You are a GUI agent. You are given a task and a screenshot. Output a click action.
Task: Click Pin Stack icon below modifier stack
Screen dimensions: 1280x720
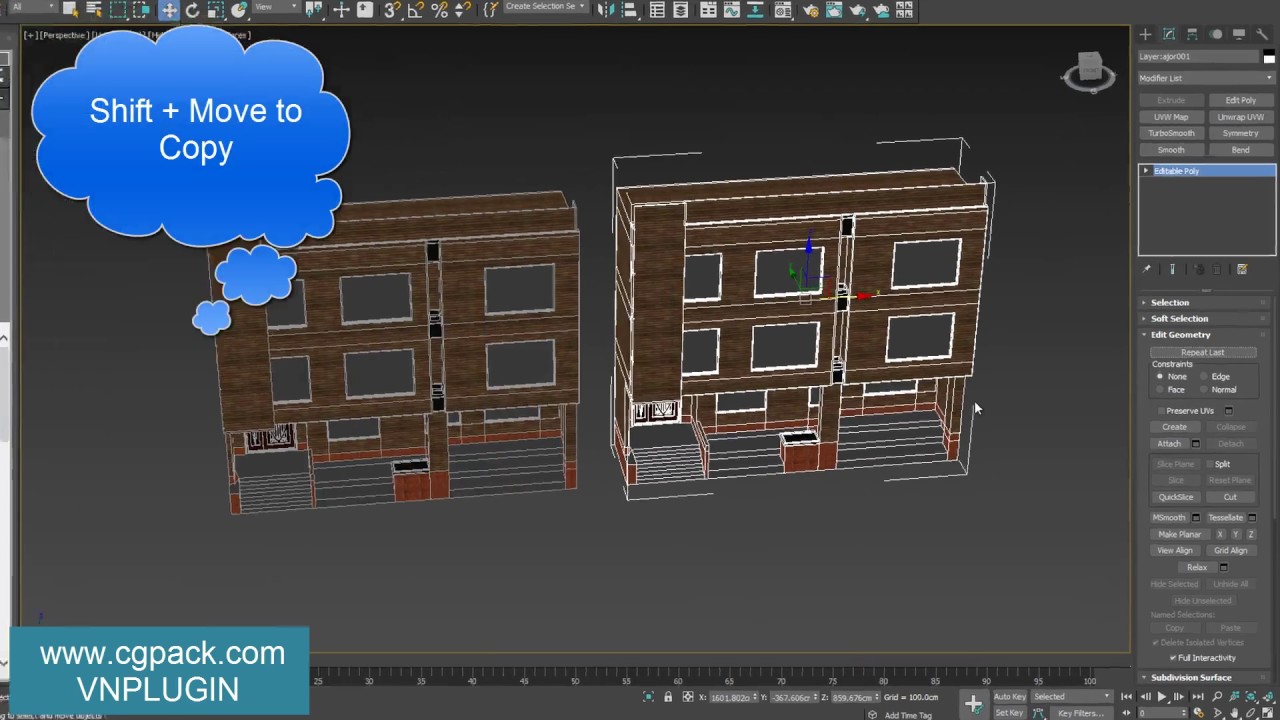point(1146,269)
